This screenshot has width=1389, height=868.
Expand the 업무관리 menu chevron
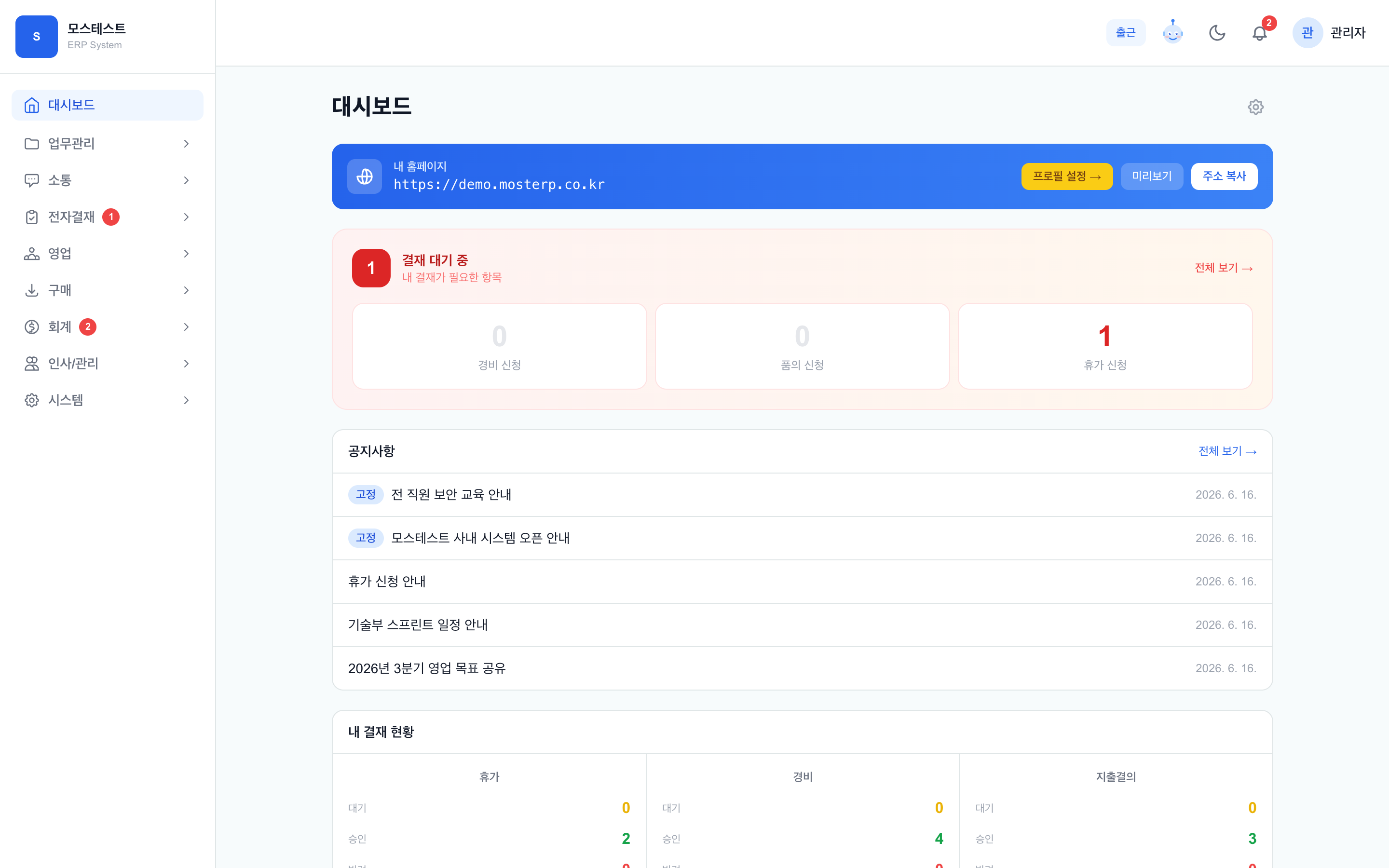[186, 144]
